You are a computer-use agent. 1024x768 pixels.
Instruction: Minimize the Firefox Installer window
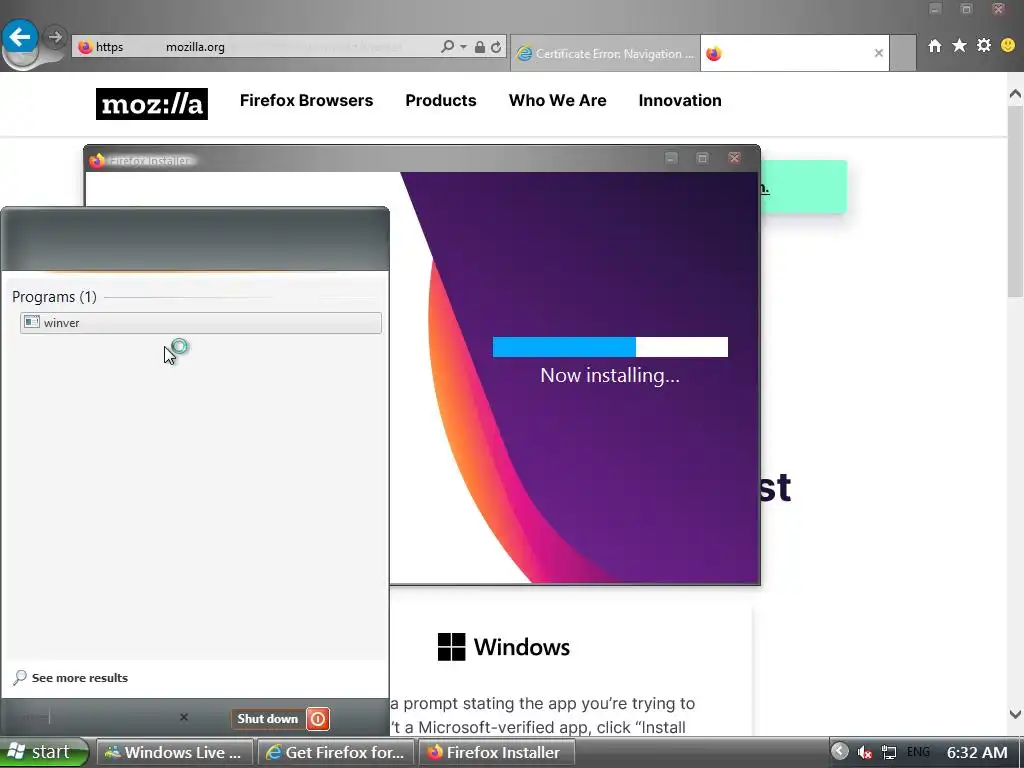click(x=671, y=158)
